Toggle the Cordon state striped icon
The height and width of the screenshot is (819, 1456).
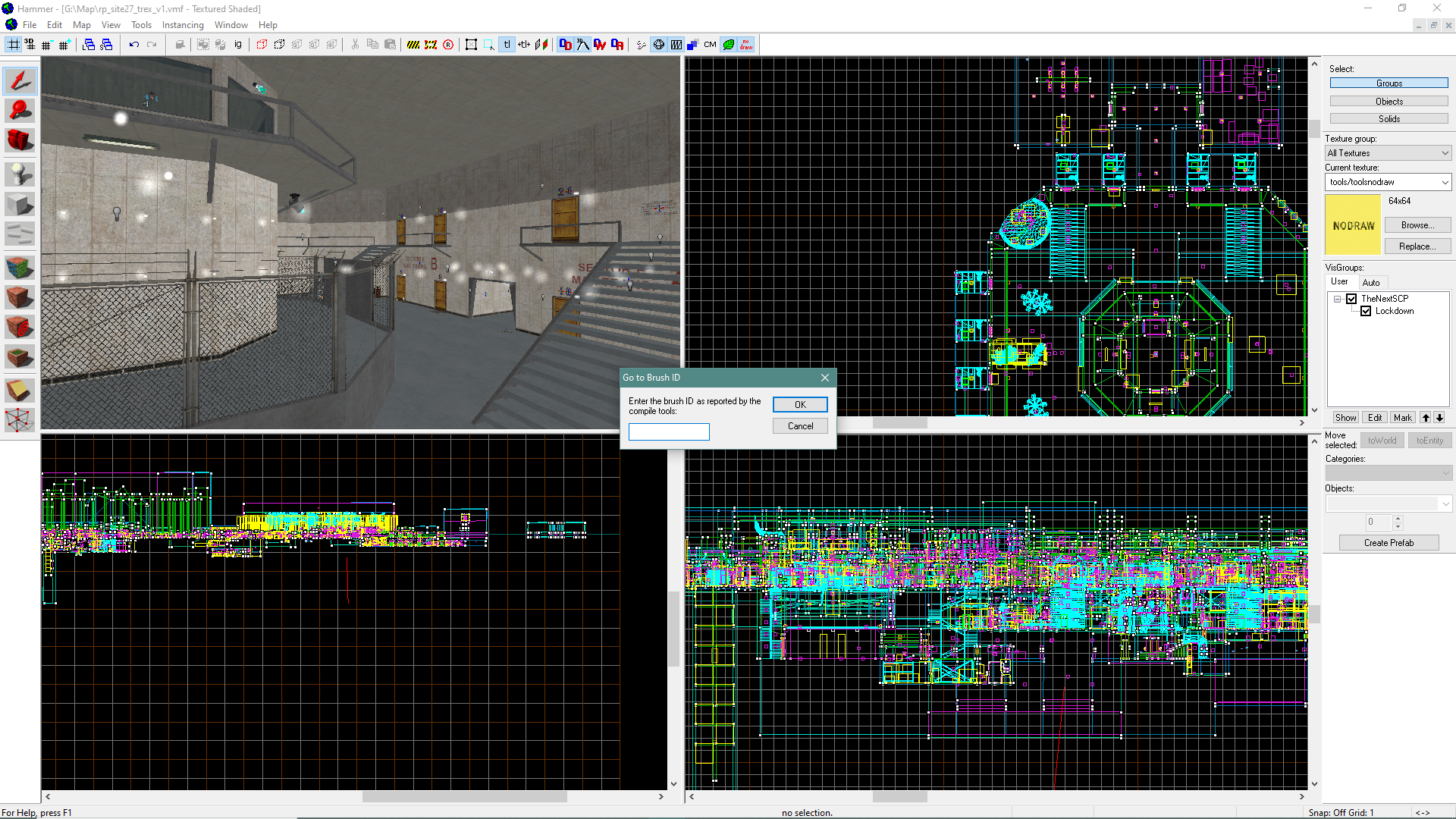click(413, 45)
